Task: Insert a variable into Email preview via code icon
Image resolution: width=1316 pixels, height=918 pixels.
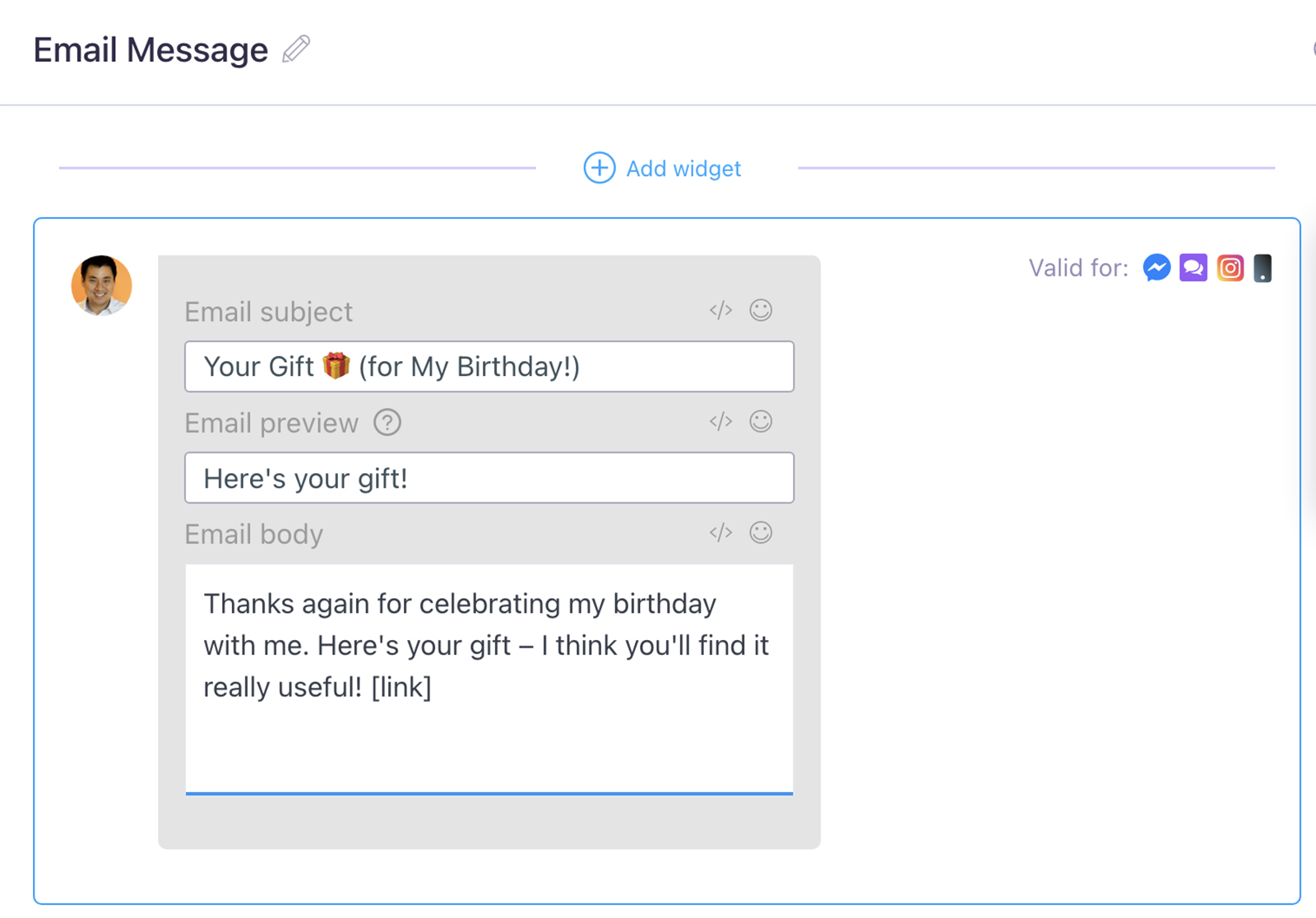Action: coord(721,421)
